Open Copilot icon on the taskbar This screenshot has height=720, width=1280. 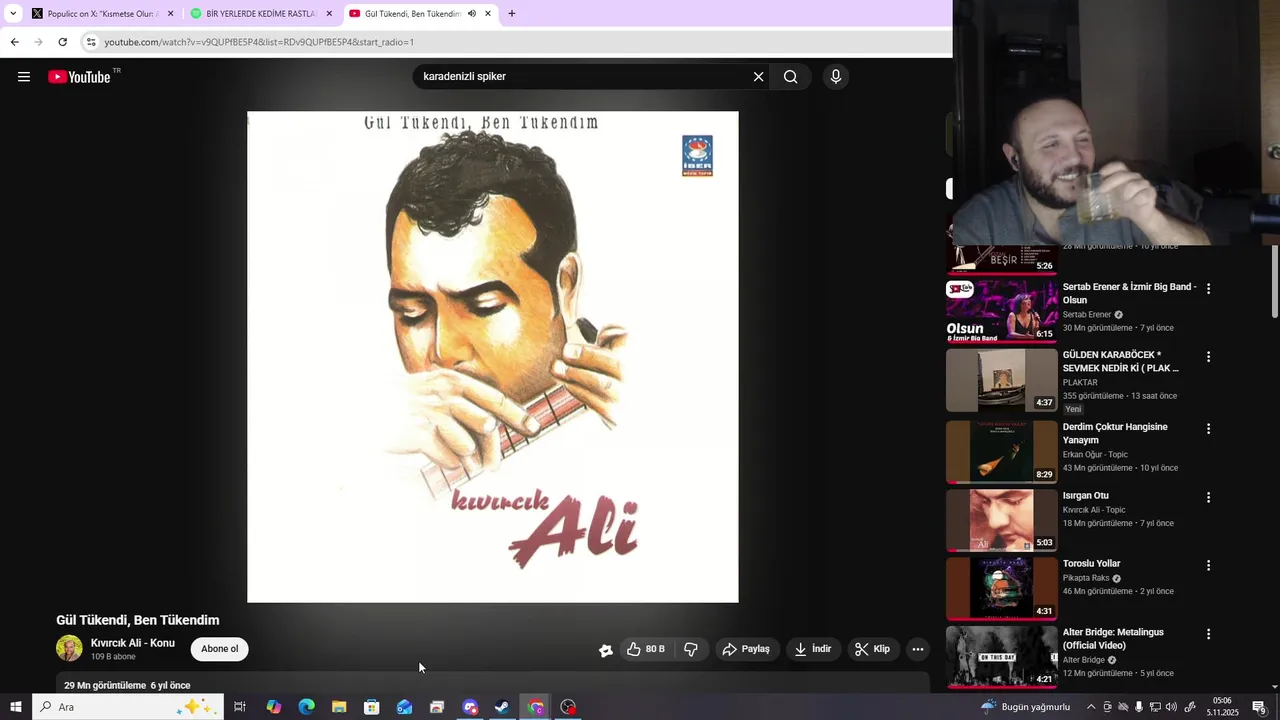click(x=273, y=707)
